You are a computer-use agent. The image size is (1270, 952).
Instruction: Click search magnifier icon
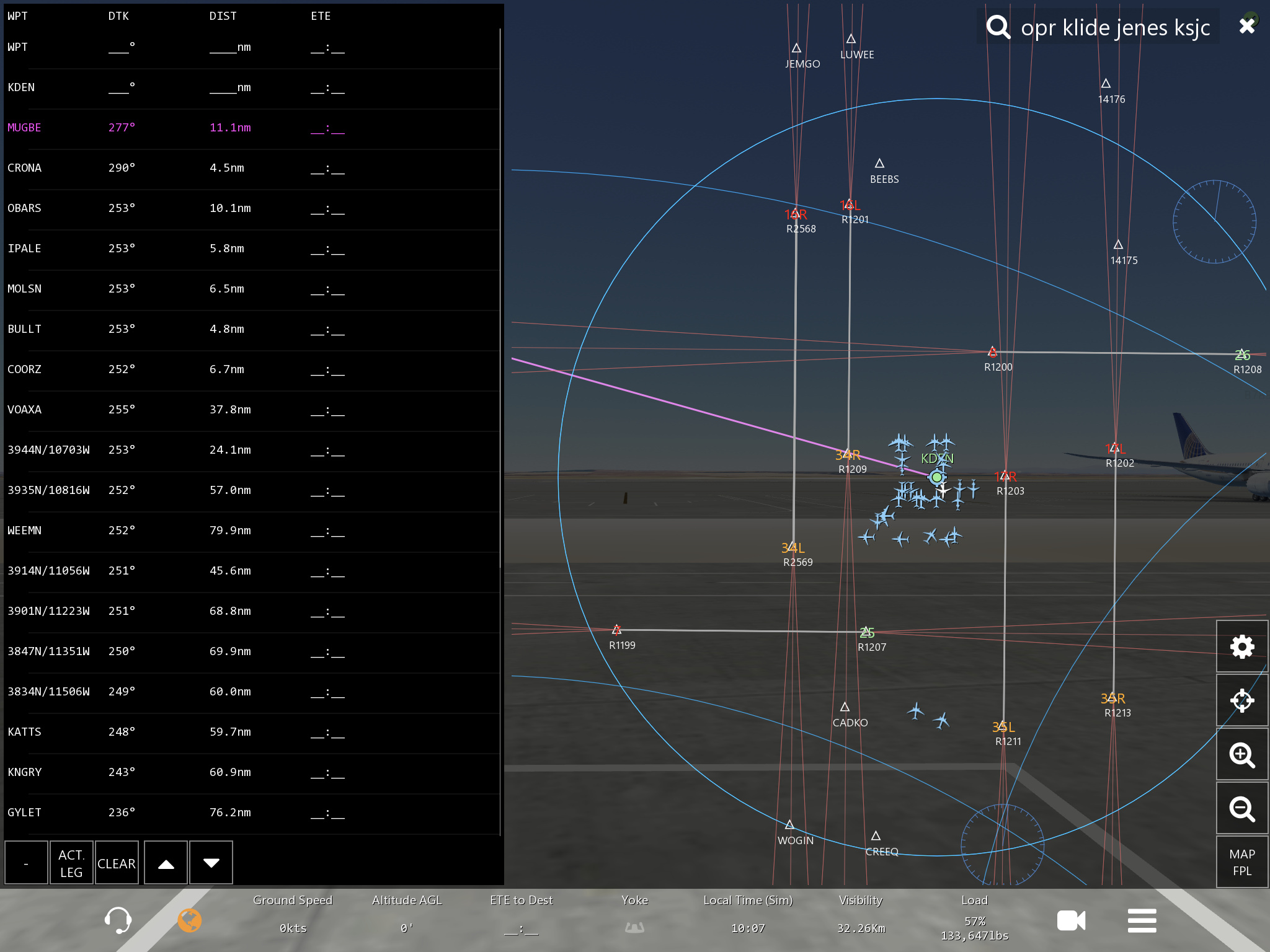(998, 27)
